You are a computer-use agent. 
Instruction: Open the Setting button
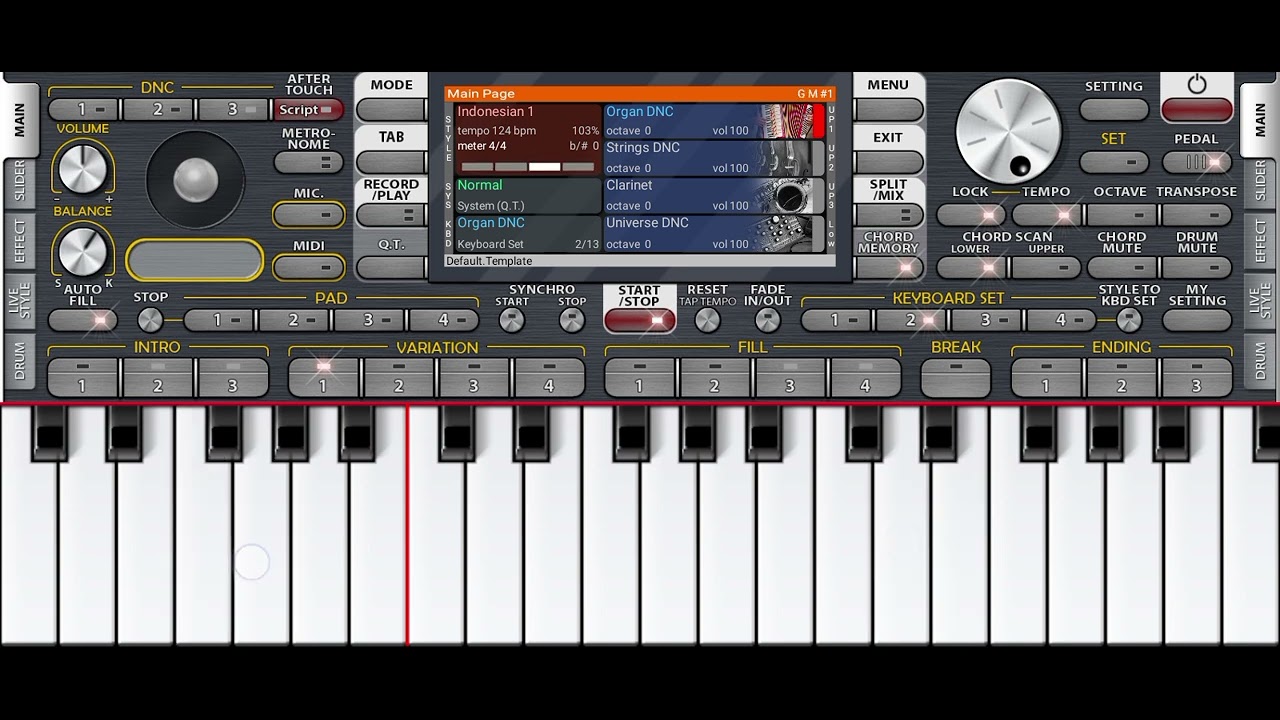[x=1114, y=110]
